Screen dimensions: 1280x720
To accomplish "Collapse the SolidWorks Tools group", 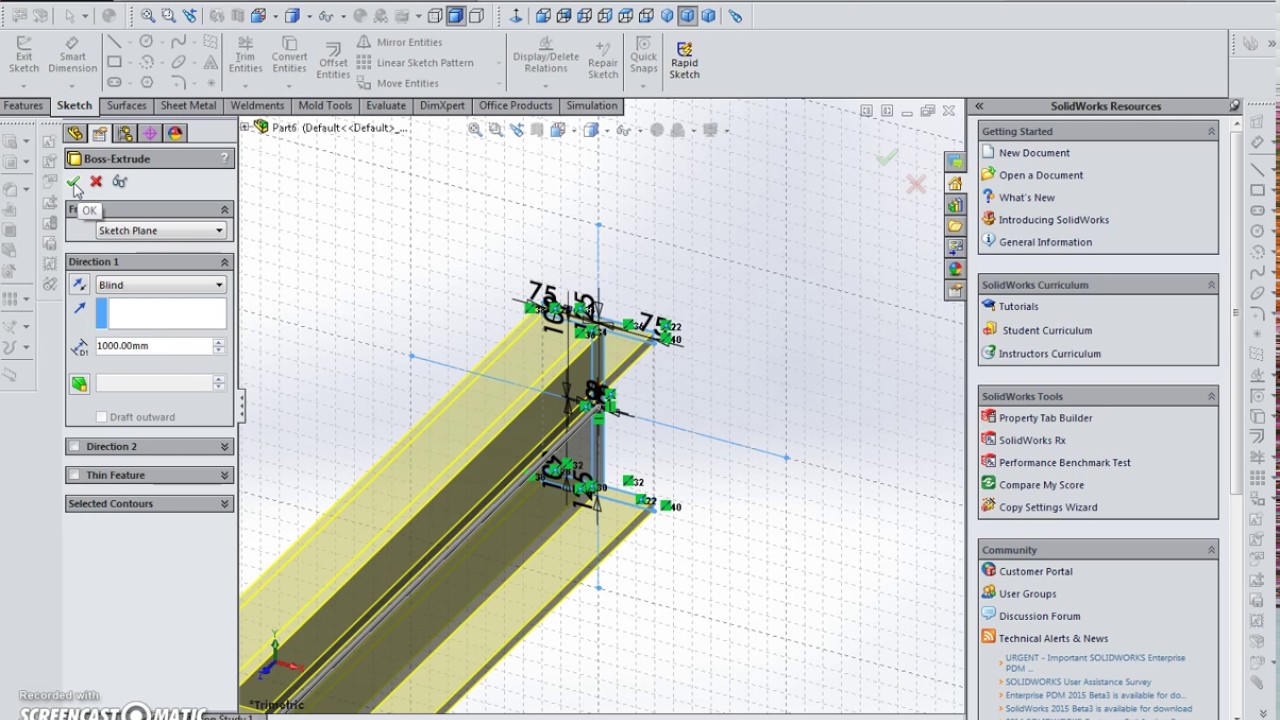I will [1211, 396].
